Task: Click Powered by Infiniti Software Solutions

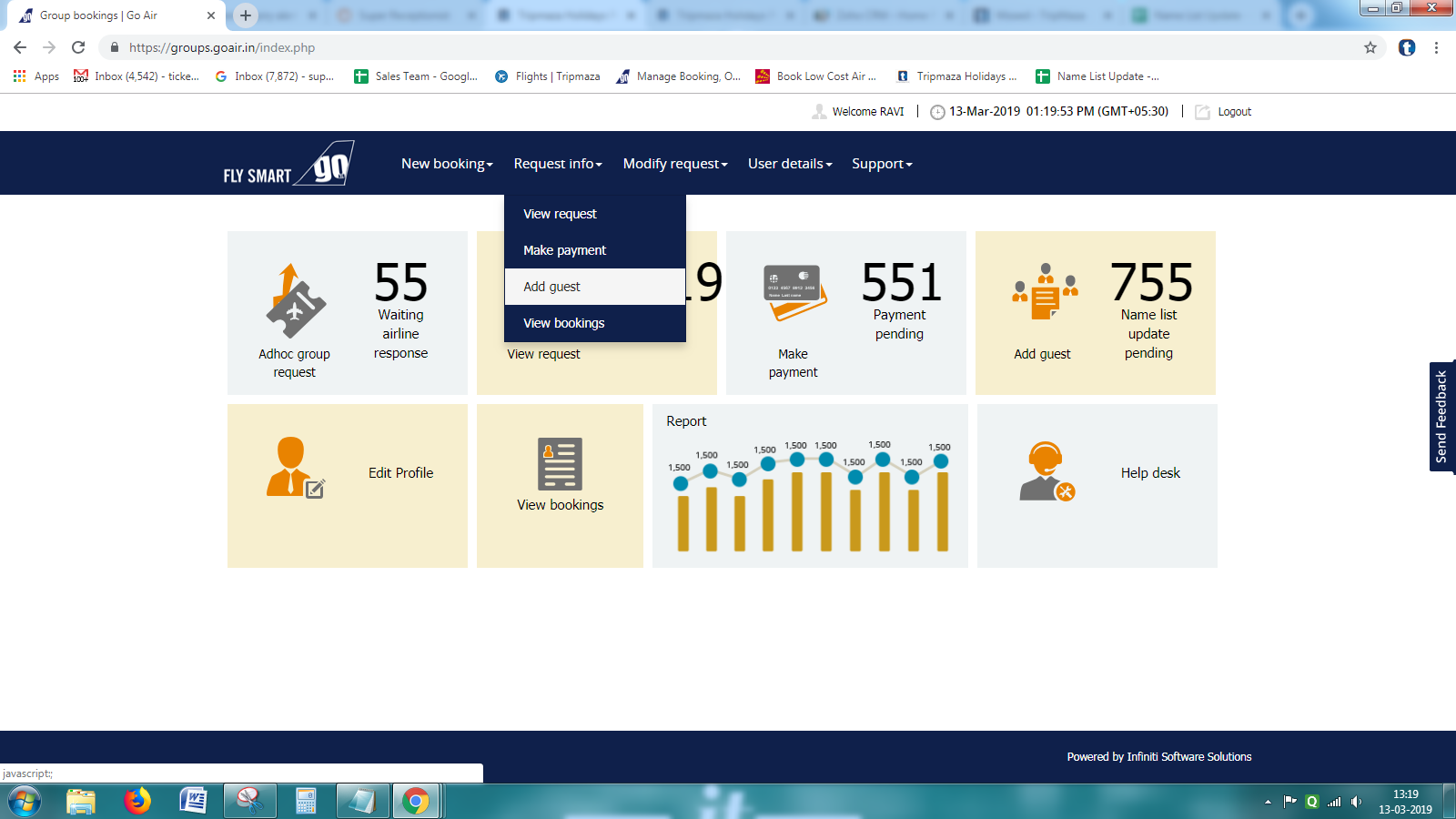Action: (x=1159, y=757)
